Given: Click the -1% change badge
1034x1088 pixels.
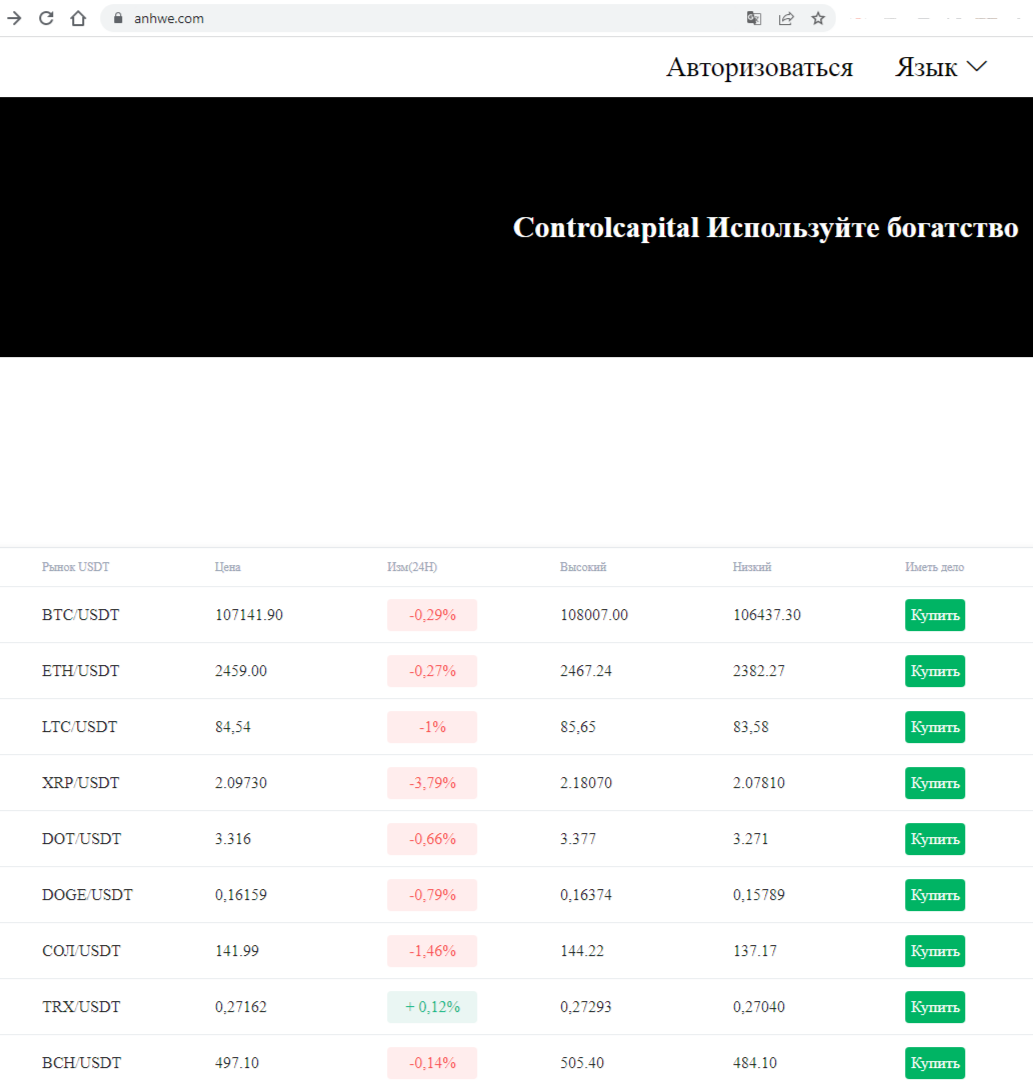Looking at the screenshot, I should click(x=432, y=727).
